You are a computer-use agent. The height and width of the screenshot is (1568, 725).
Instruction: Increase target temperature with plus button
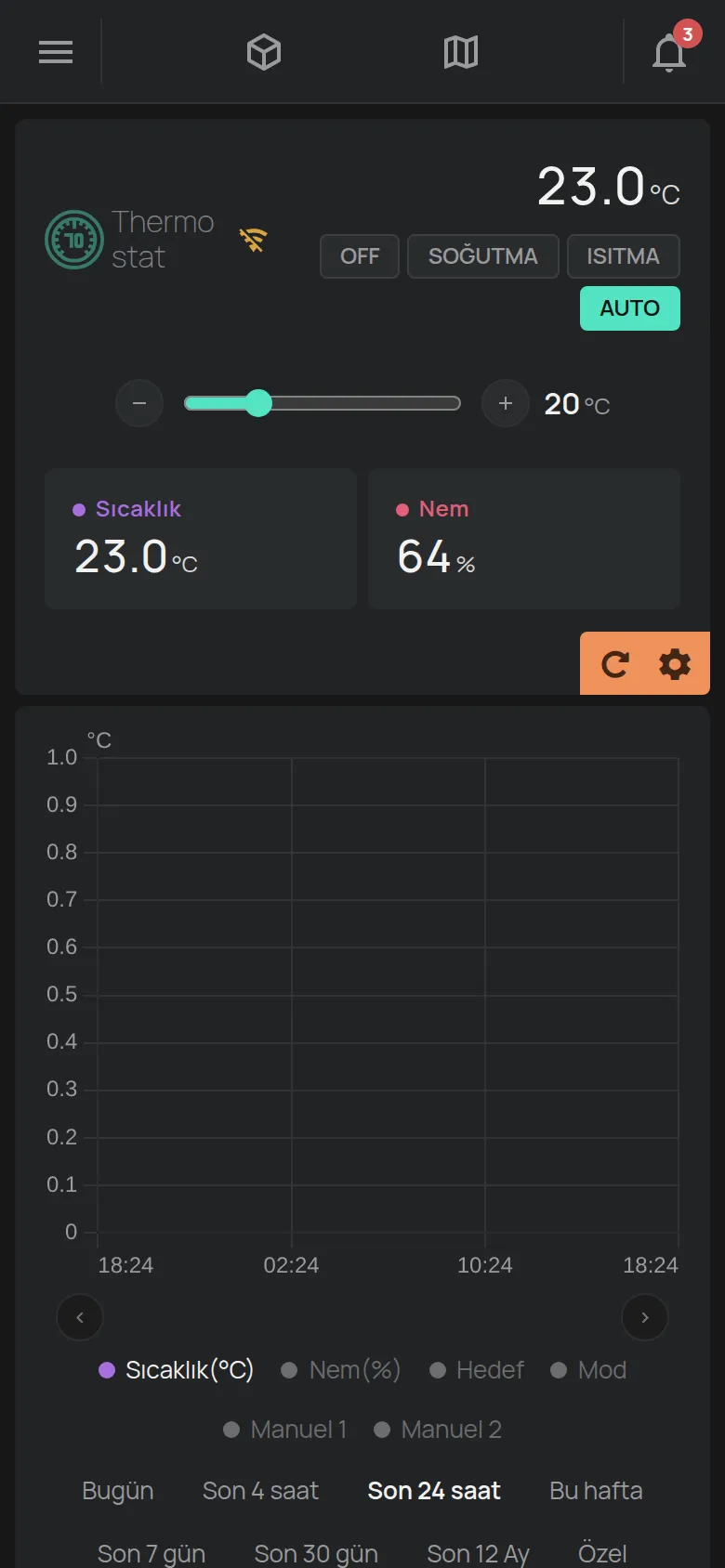[x=506, y=403]
